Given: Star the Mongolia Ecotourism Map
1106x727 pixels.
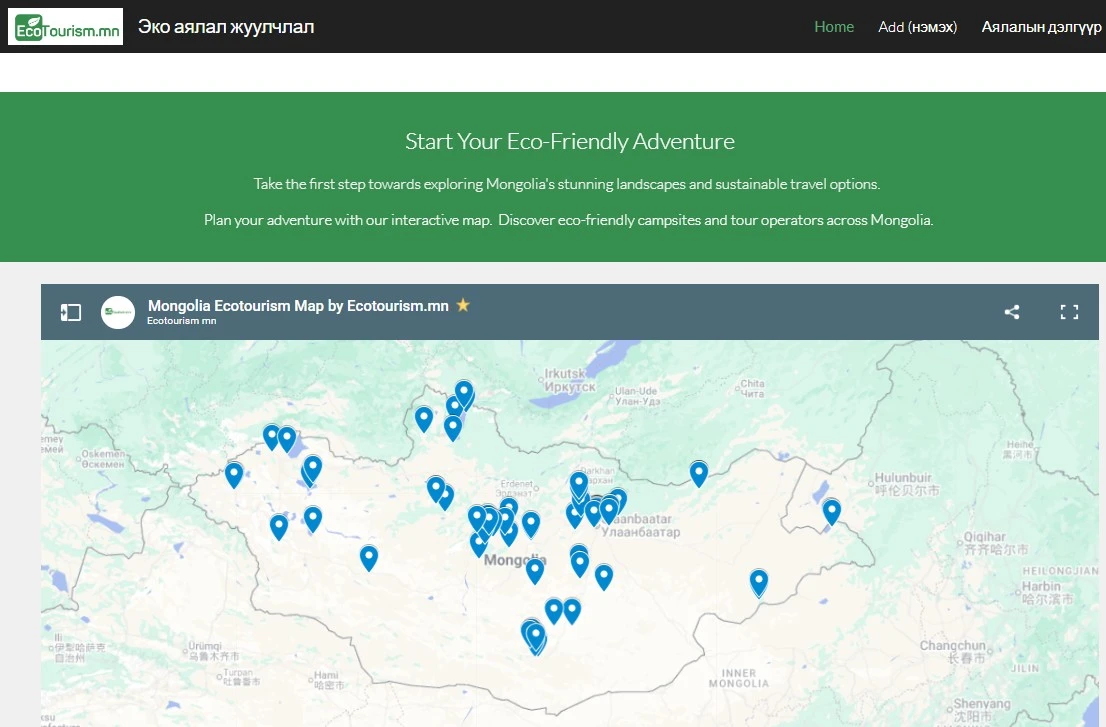Looking at the screenshot, I should pyautogui.click(x=463, y=305).
